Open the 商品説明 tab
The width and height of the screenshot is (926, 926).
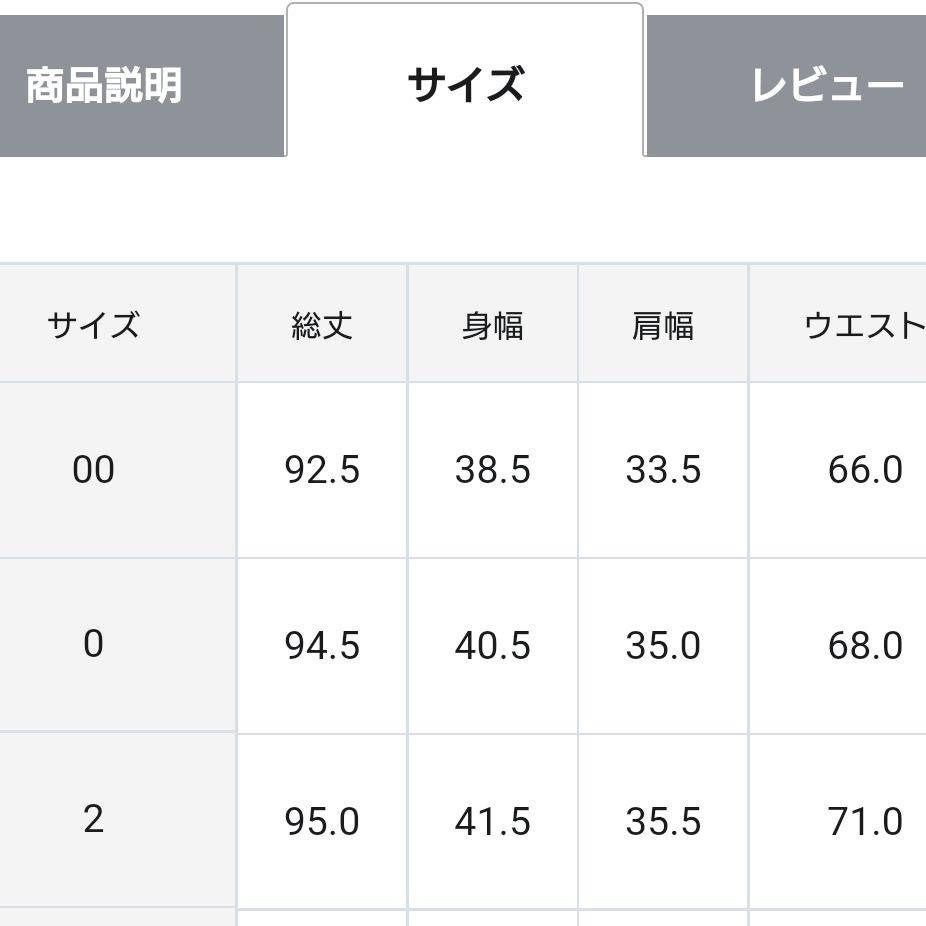142,86
